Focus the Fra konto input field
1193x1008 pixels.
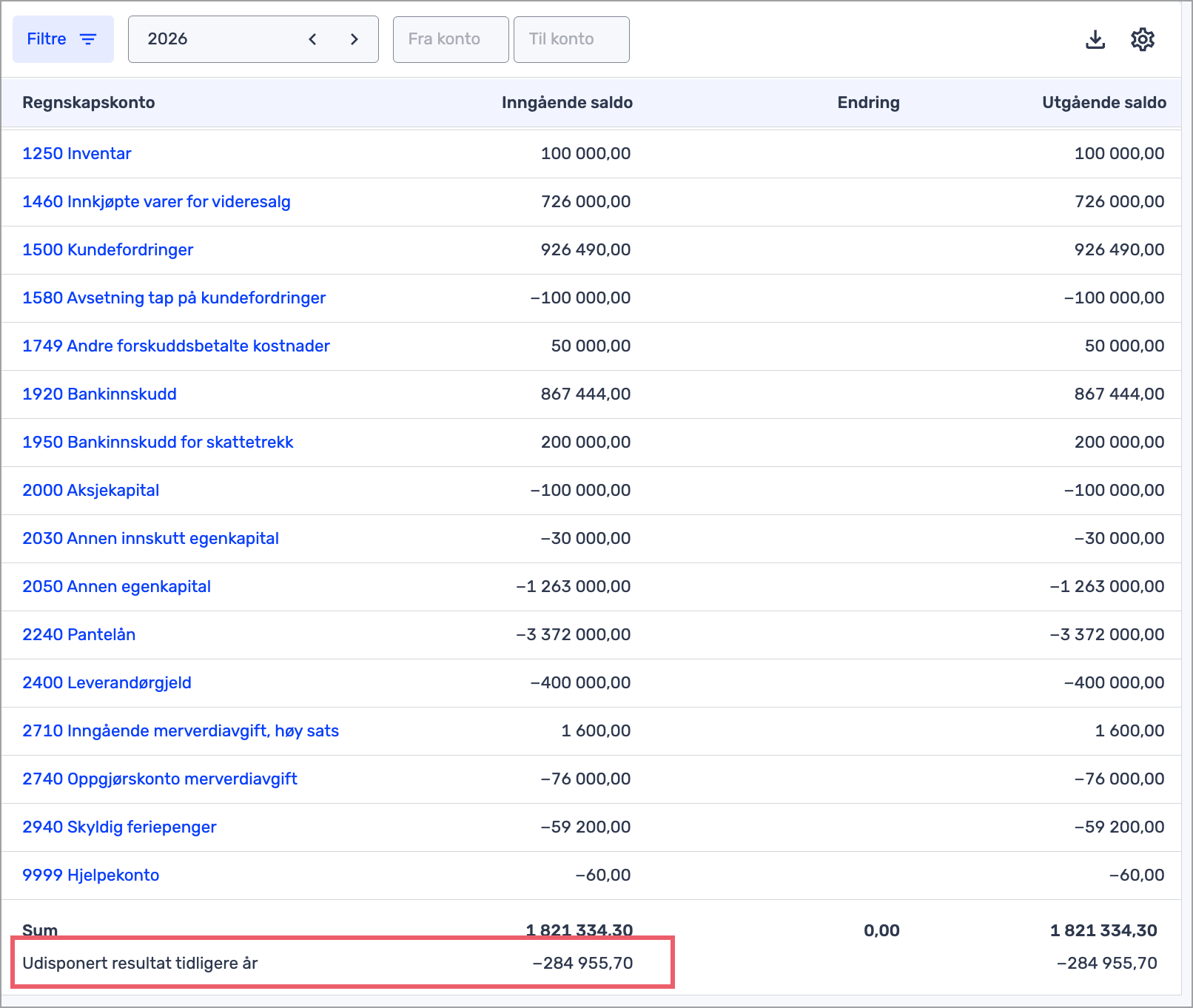pos(451,39)
